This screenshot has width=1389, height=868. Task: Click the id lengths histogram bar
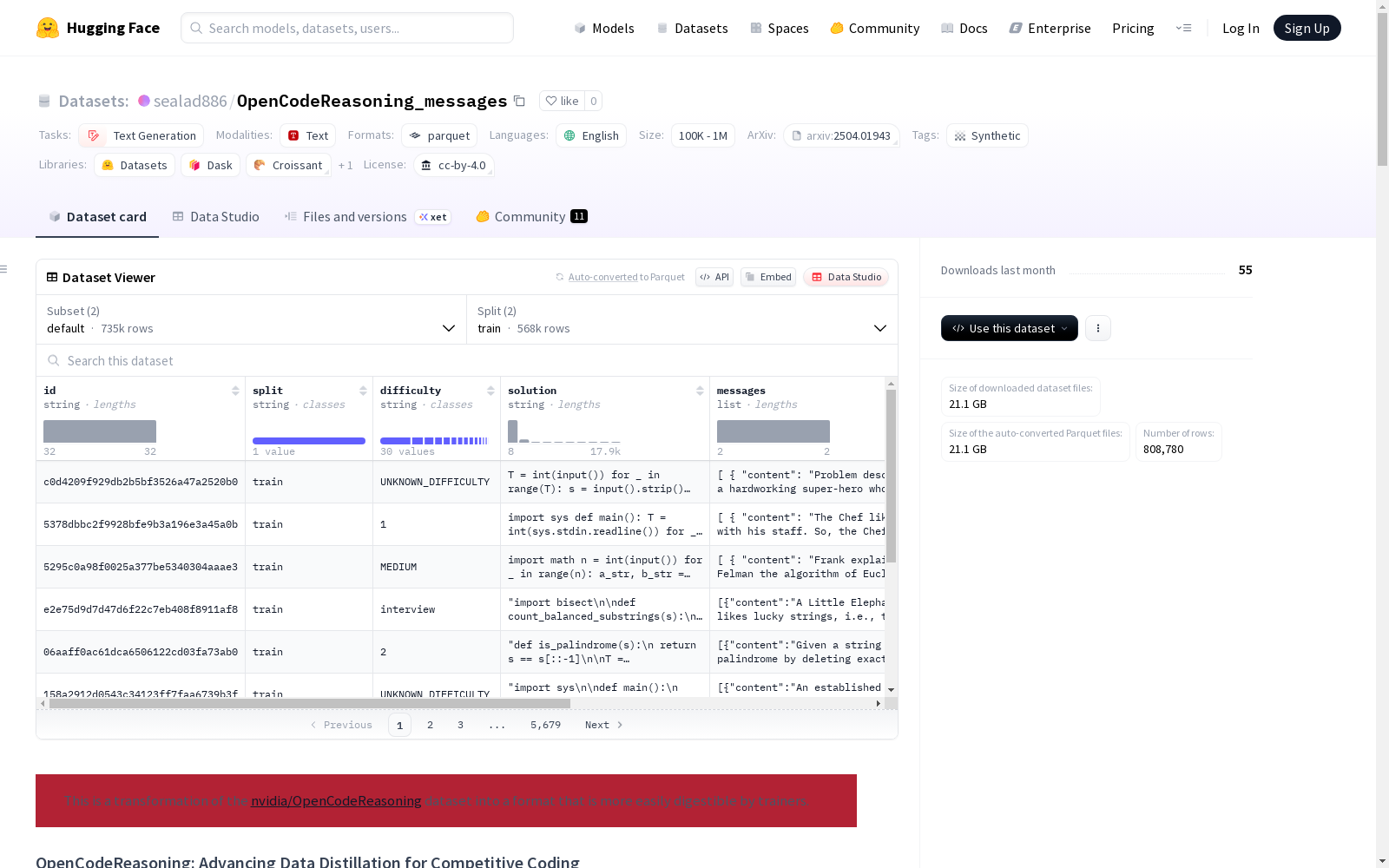100,431
